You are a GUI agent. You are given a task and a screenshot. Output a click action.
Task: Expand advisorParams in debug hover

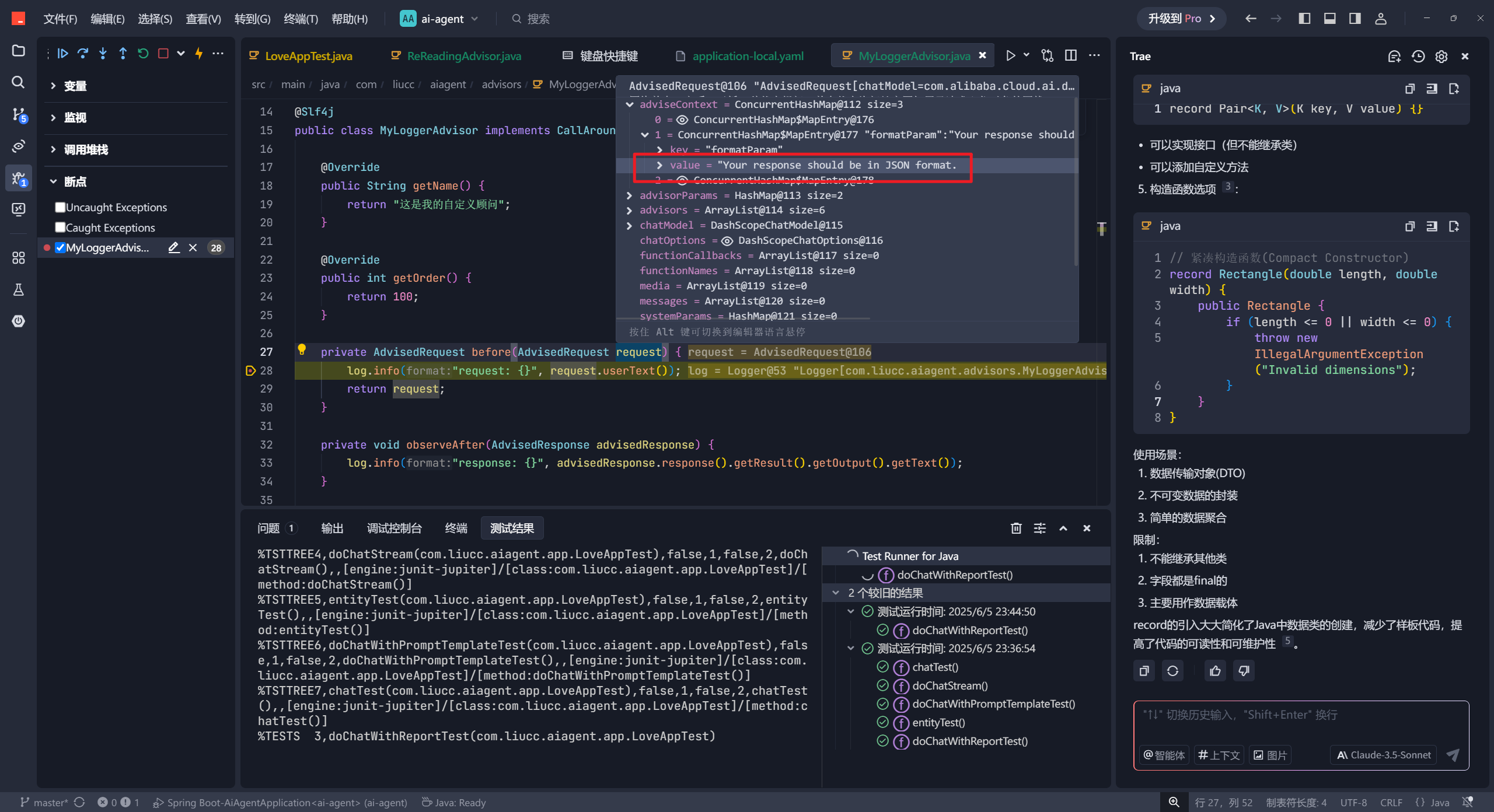tap(629, 195)
